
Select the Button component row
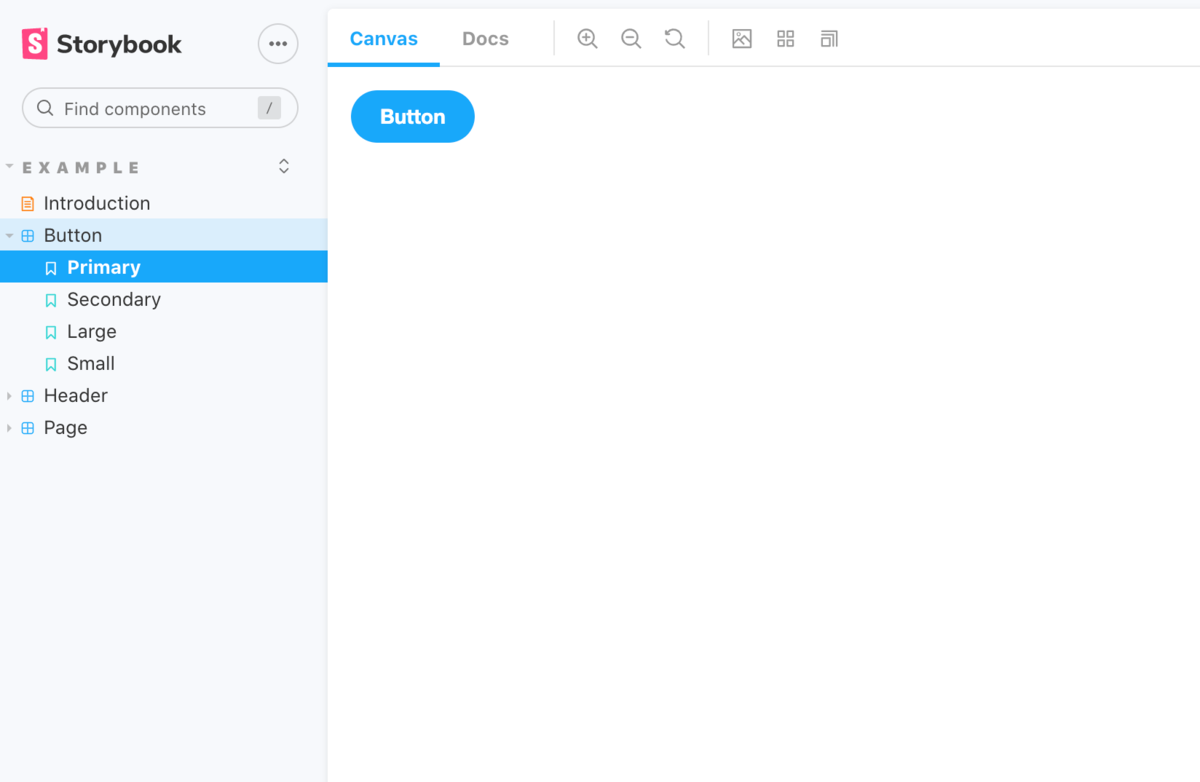(x=164, y=235)
